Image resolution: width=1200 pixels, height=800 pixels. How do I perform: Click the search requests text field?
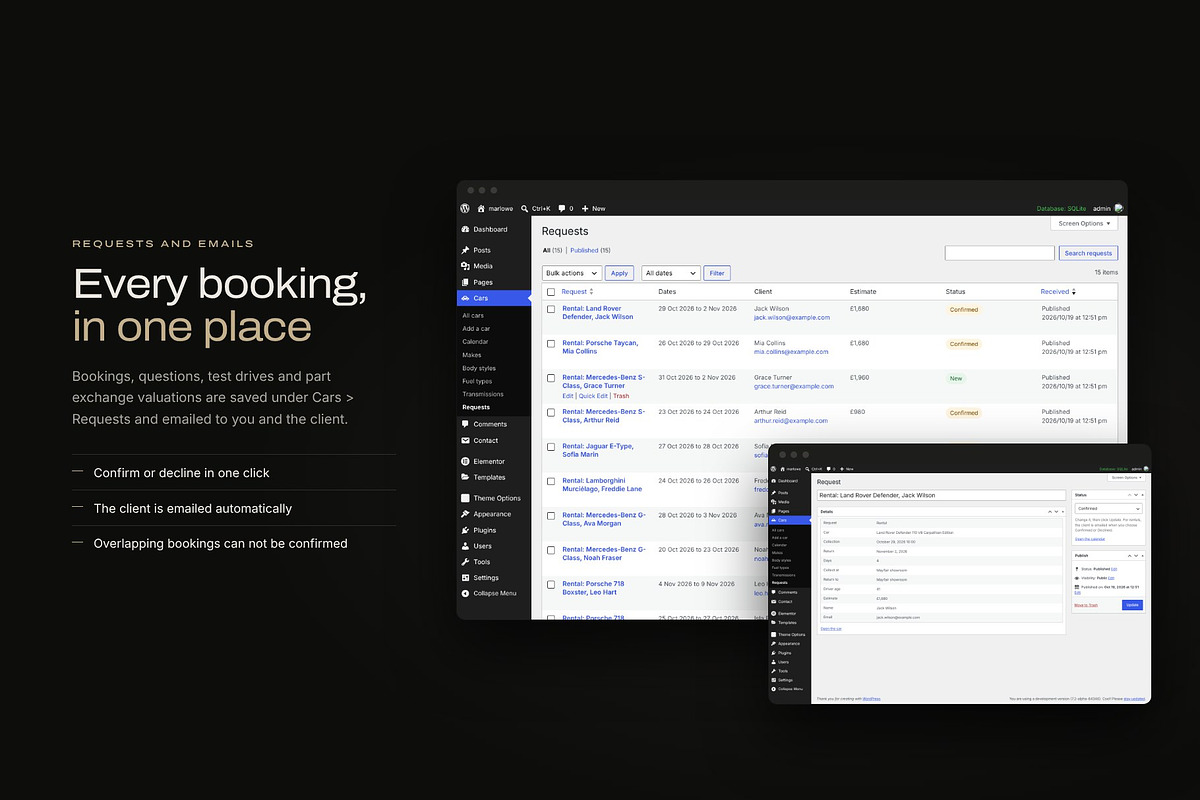(999, 253)
